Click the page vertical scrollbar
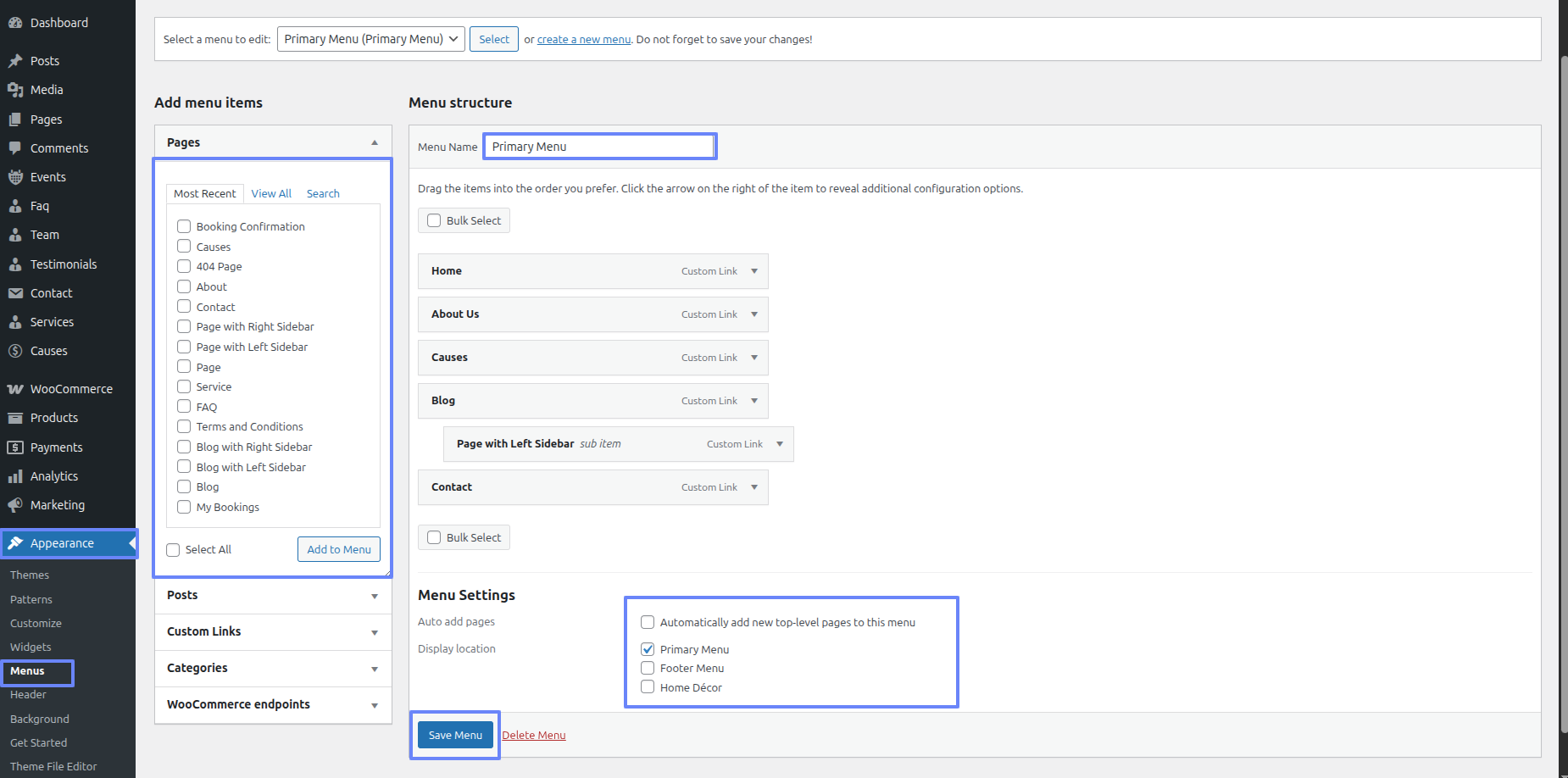Viewport: 1568px width, 778px height. [1563, 407]
